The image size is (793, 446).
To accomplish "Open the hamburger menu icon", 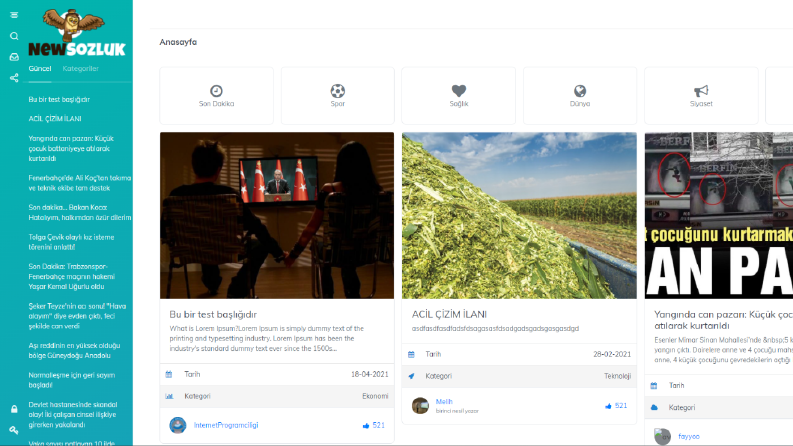I will click(x=14, y=15).
